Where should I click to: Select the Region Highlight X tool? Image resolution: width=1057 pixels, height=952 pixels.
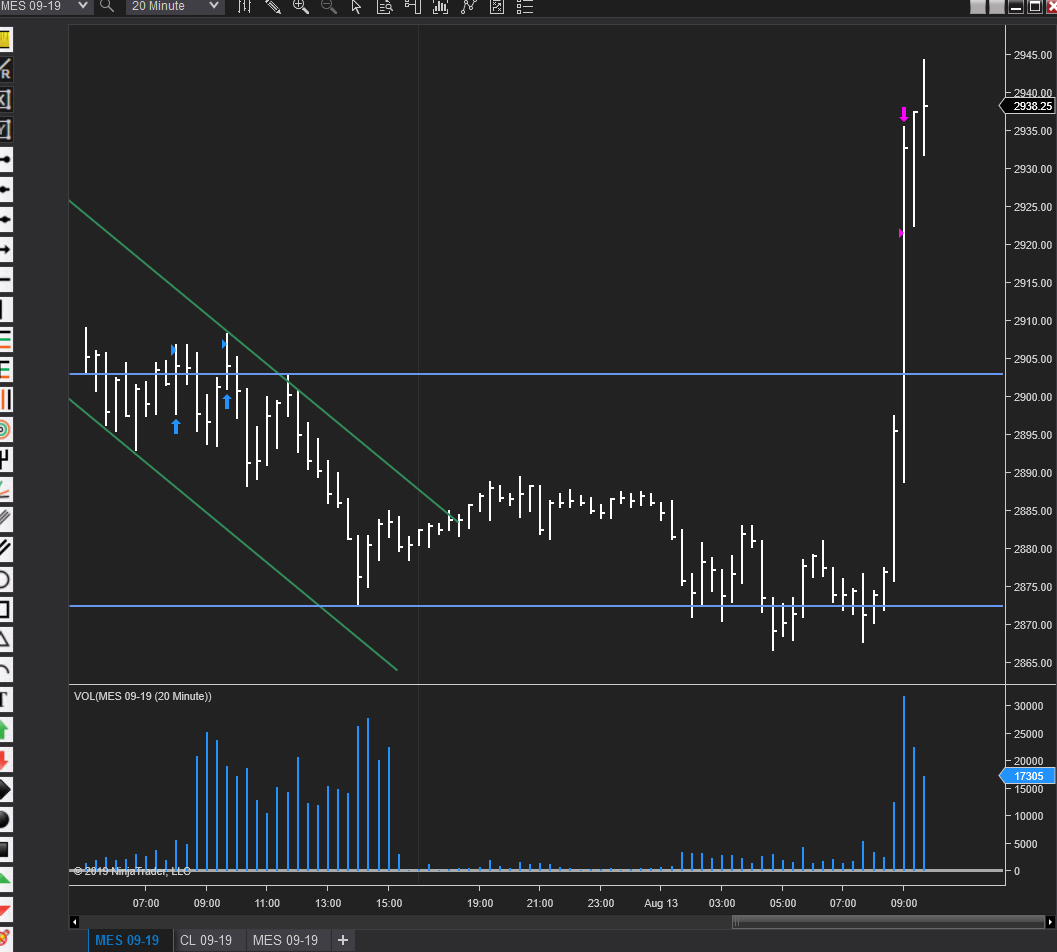5,100
